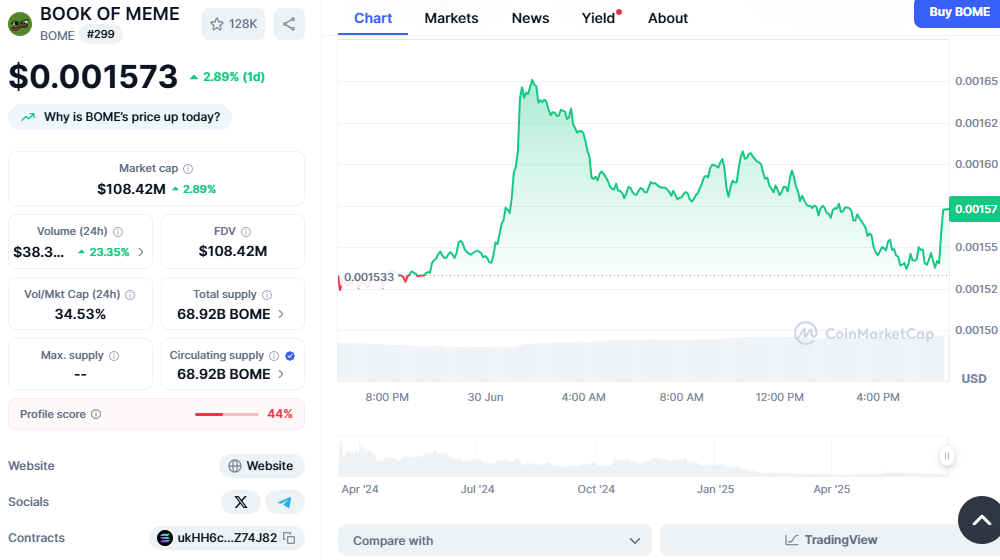Click the chart range slider handle
The width and height of the screenshot is (1000, 560).
[946, 456]
